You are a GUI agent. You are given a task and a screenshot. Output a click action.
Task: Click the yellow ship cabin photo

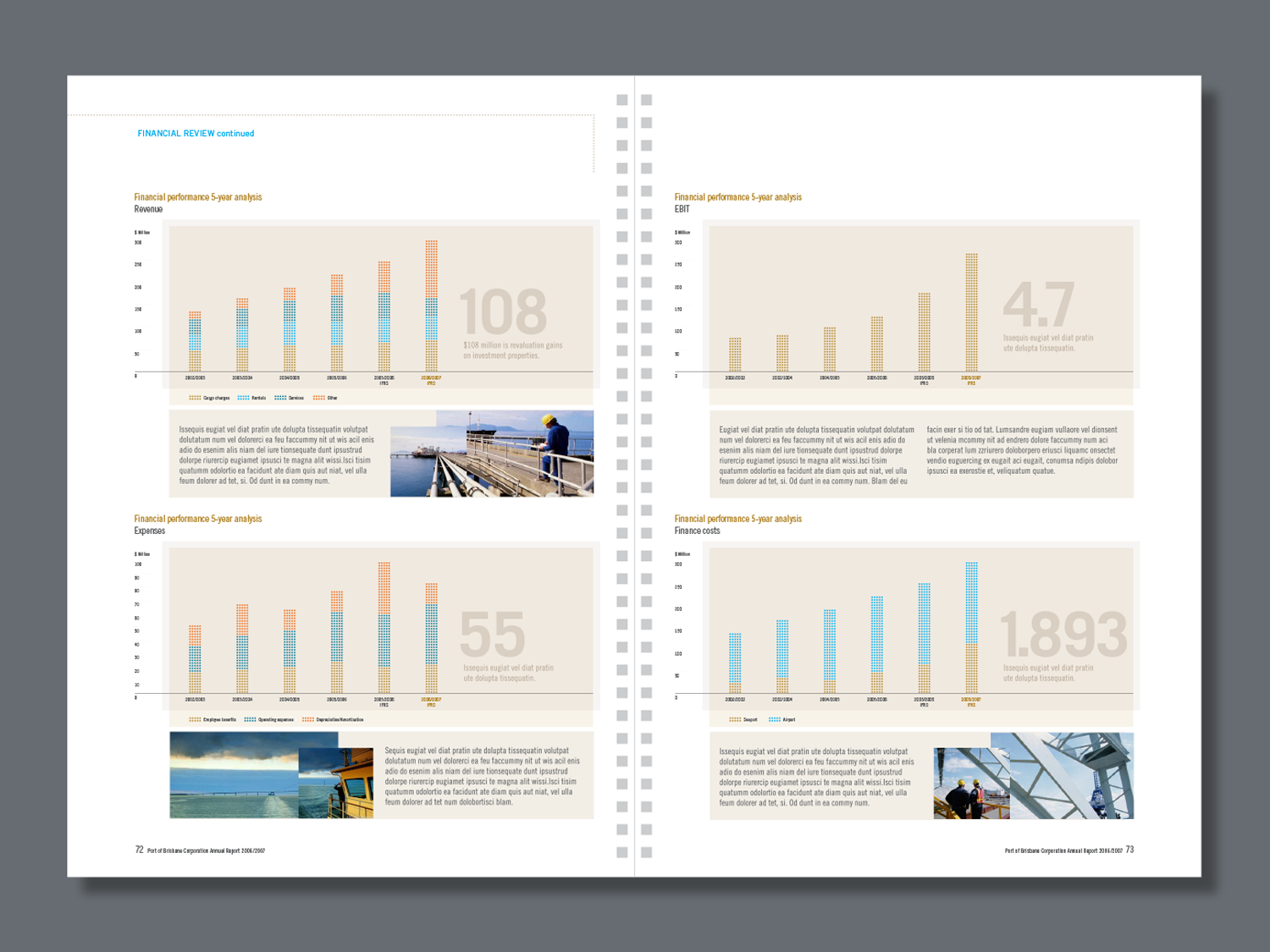click(336, 783)
